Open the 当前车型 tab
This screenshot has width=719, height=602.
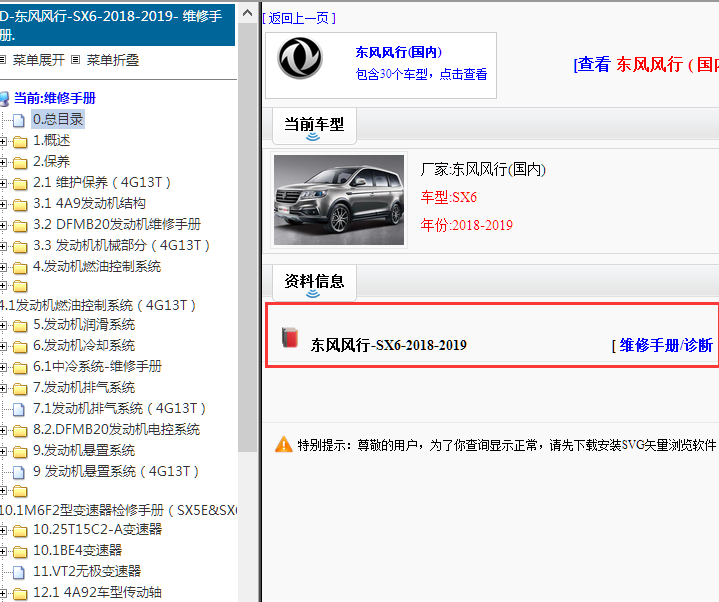pos(314,125)
